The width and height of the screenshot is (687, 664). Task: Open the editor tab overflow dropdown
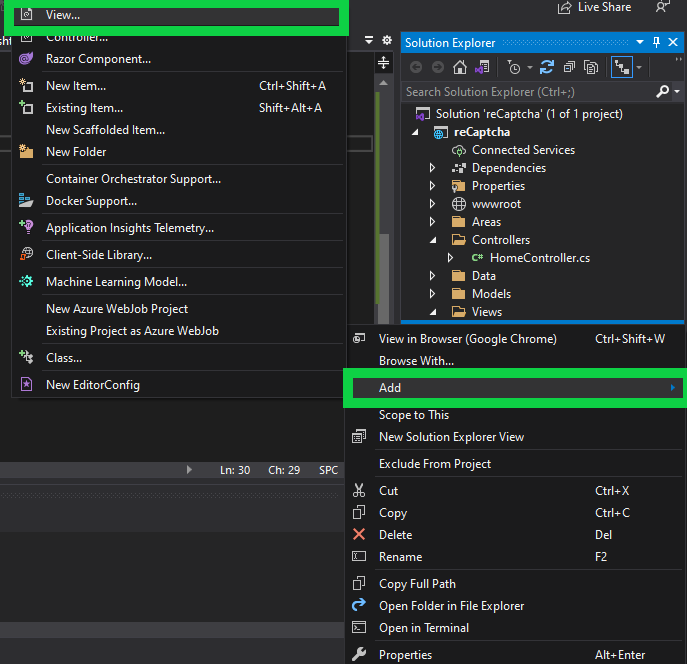click(x=369, y=40)
